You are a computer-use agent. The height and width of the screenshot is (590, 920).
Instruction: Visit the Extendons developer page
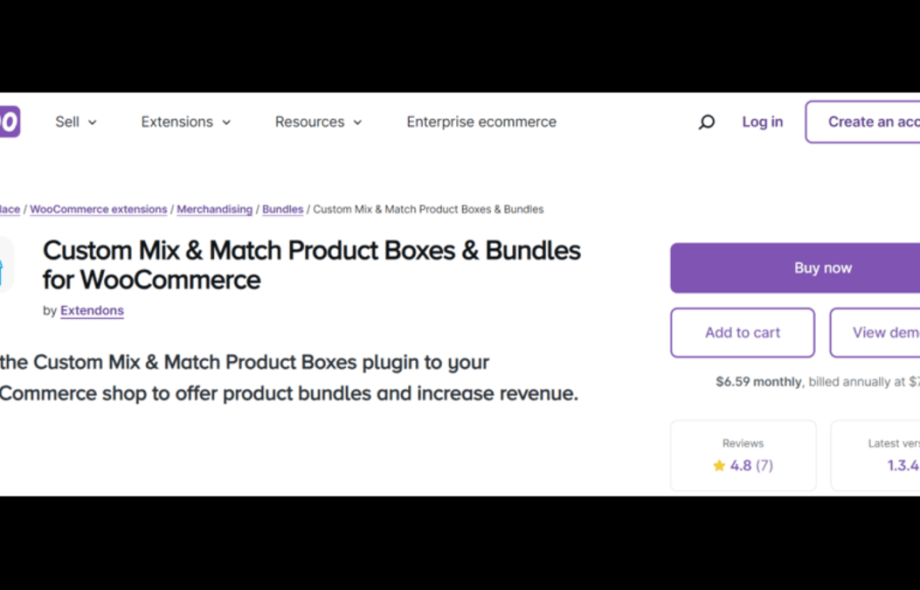tap(92, 310)
